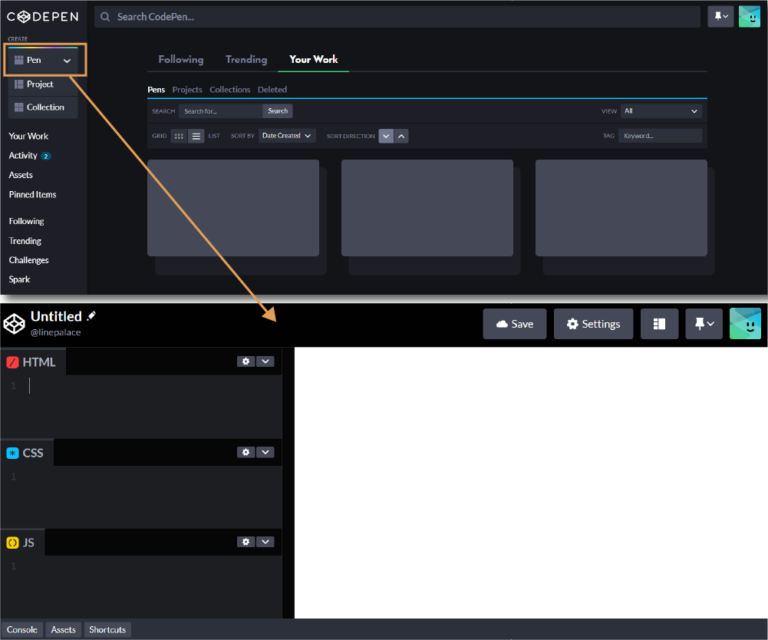Click the Activity count badge 2
Screen dimensions: 768x640
coord(46,156)
